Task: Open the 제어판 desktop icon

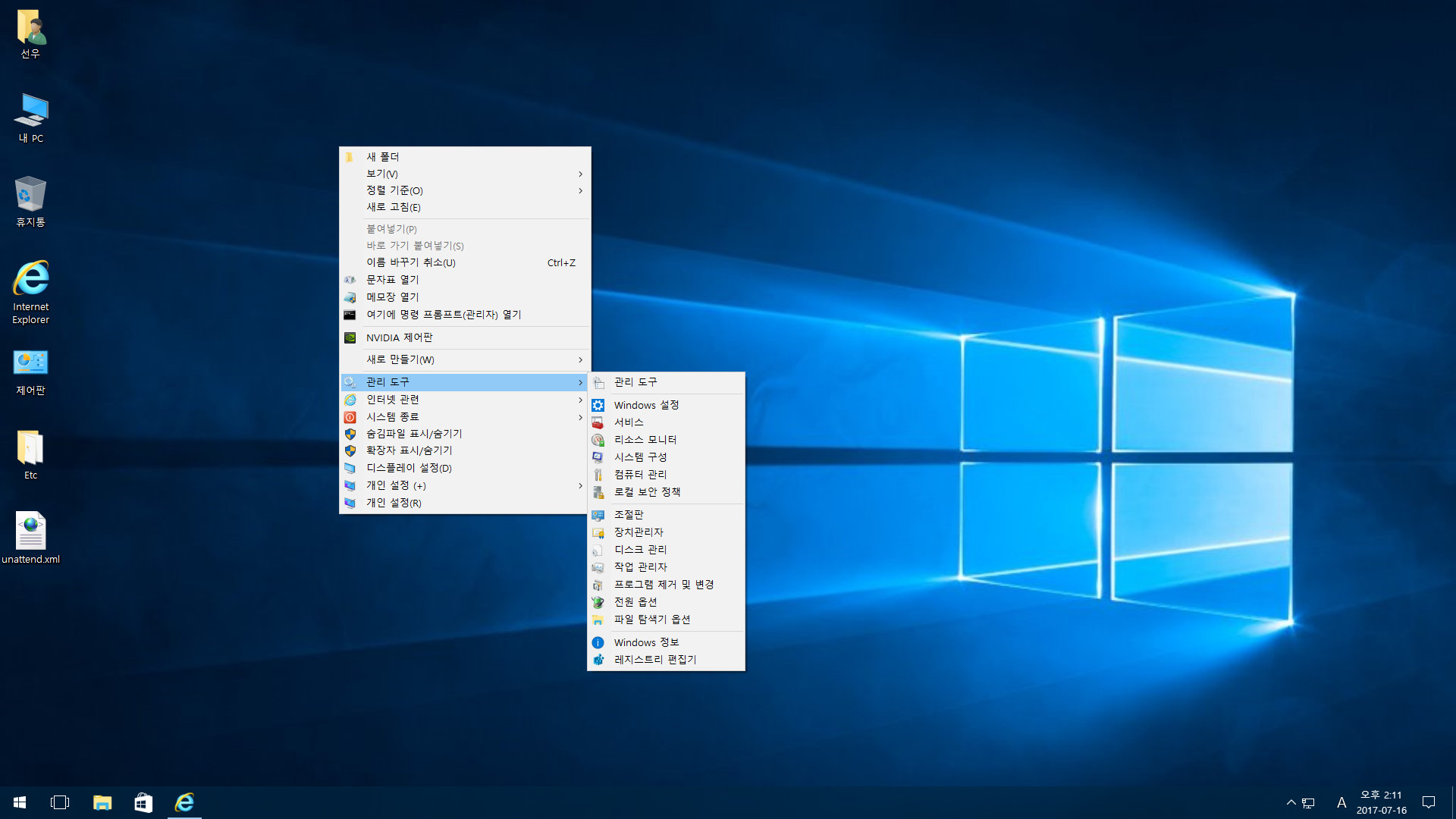Action: coord(30,372)
